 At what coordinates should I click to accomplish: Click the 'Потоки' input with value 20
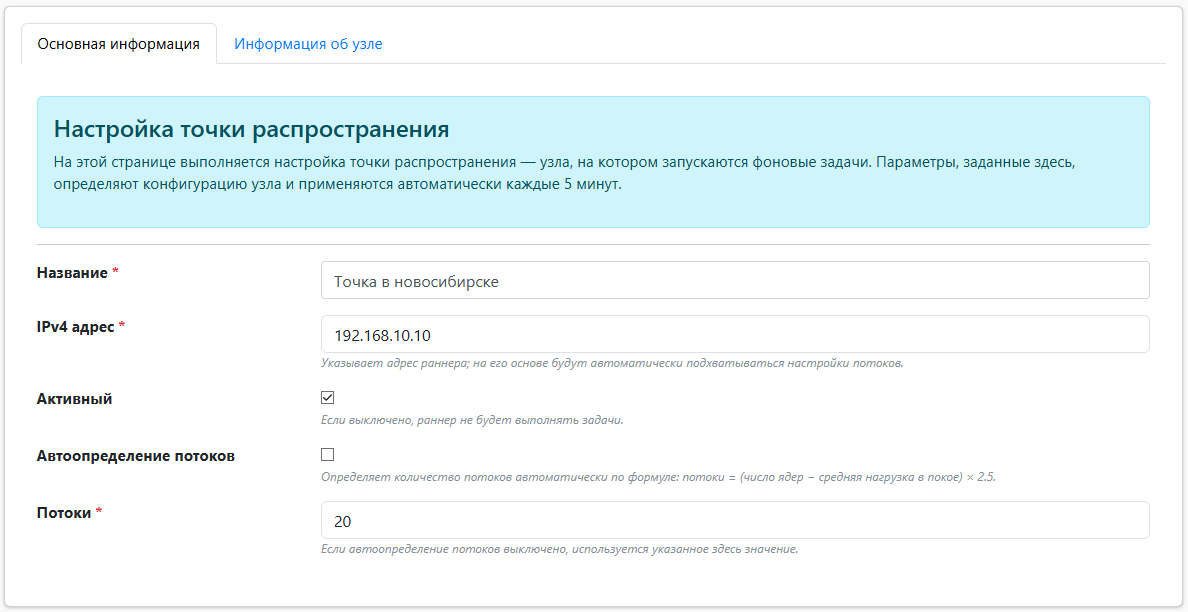point(734,521)
